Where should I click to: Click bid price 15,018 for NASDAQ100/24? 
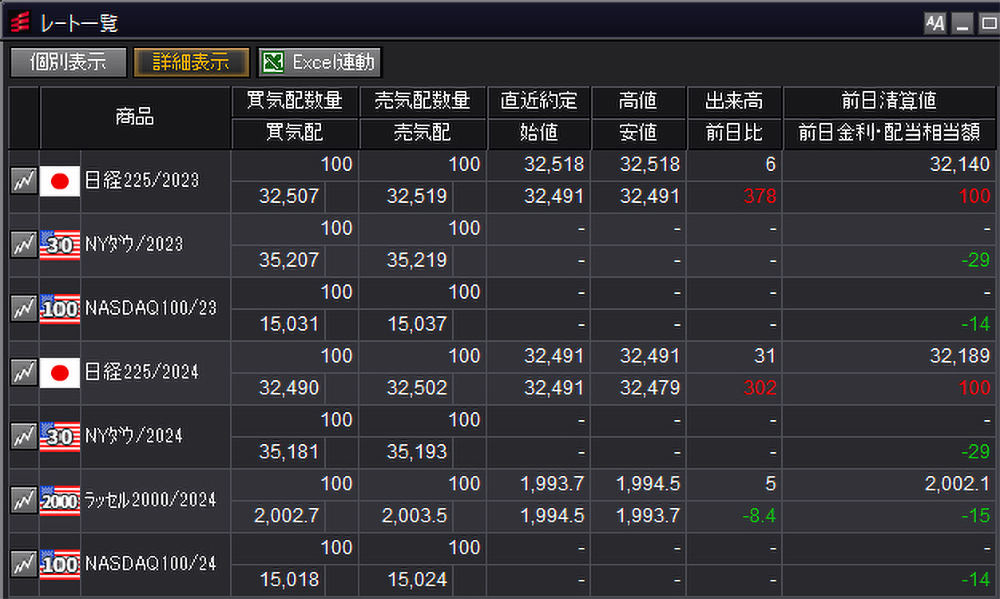click(x=289, y=579)
